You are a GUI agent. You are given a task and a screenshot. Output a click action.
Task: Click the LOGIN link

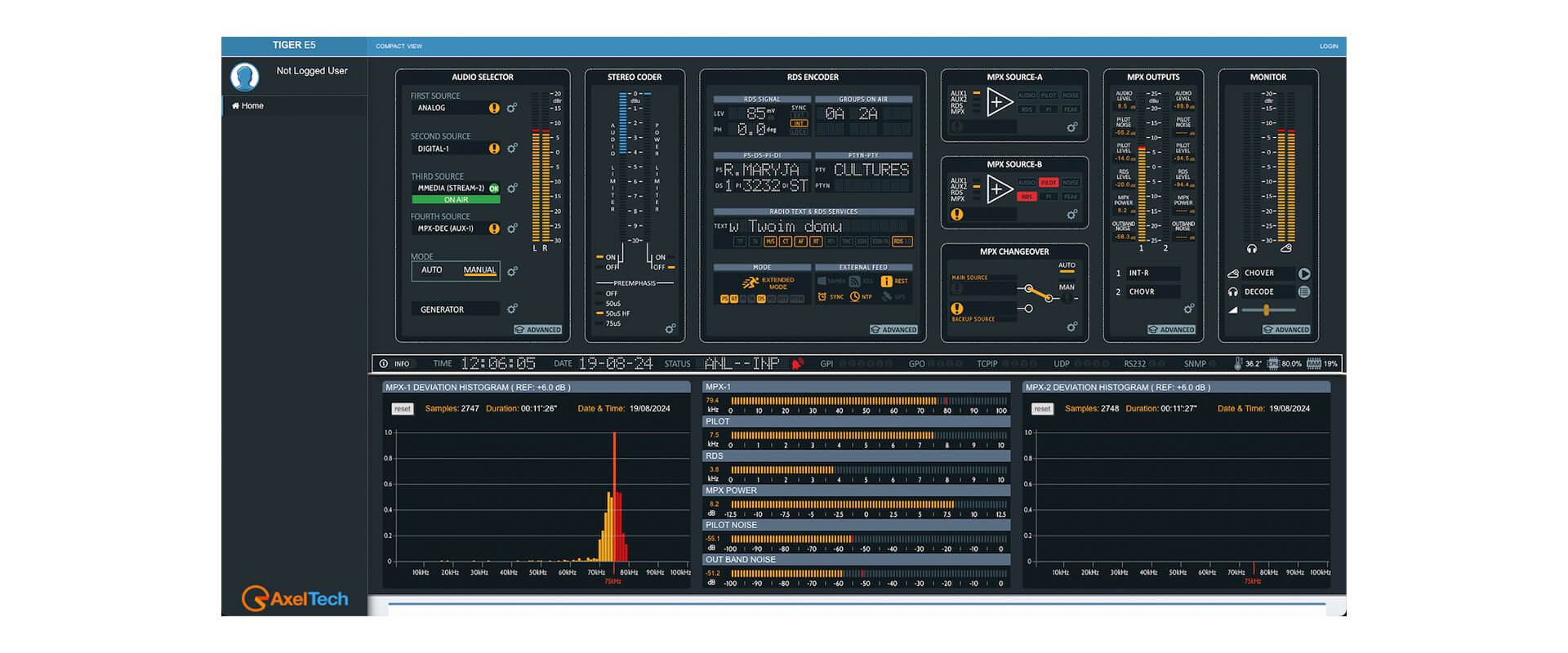[x=1328, y=47]
